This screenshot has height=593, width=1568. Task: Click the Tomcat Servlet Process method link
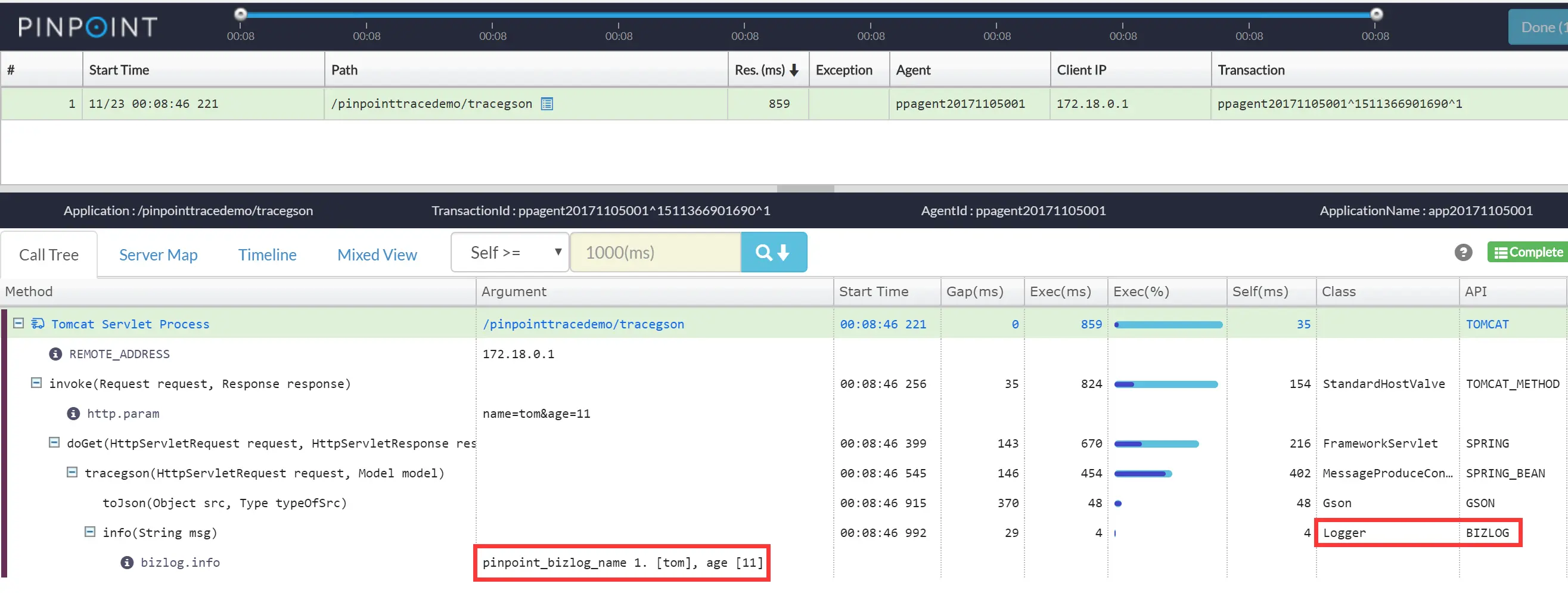click(x=131, y=324)
